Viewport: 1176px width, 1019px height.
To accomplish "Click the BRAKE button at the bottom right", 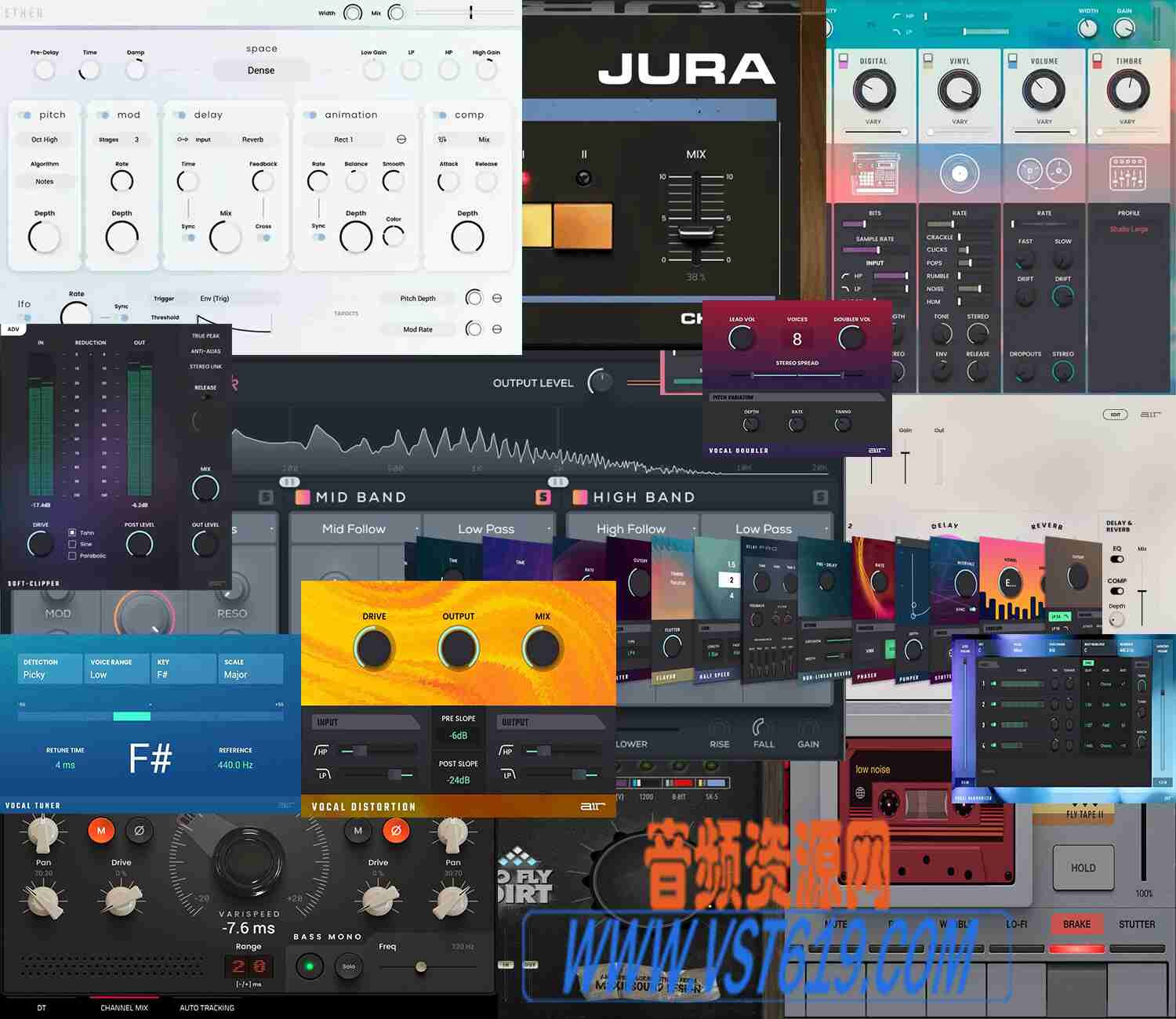I will [x=1076, y=924].
